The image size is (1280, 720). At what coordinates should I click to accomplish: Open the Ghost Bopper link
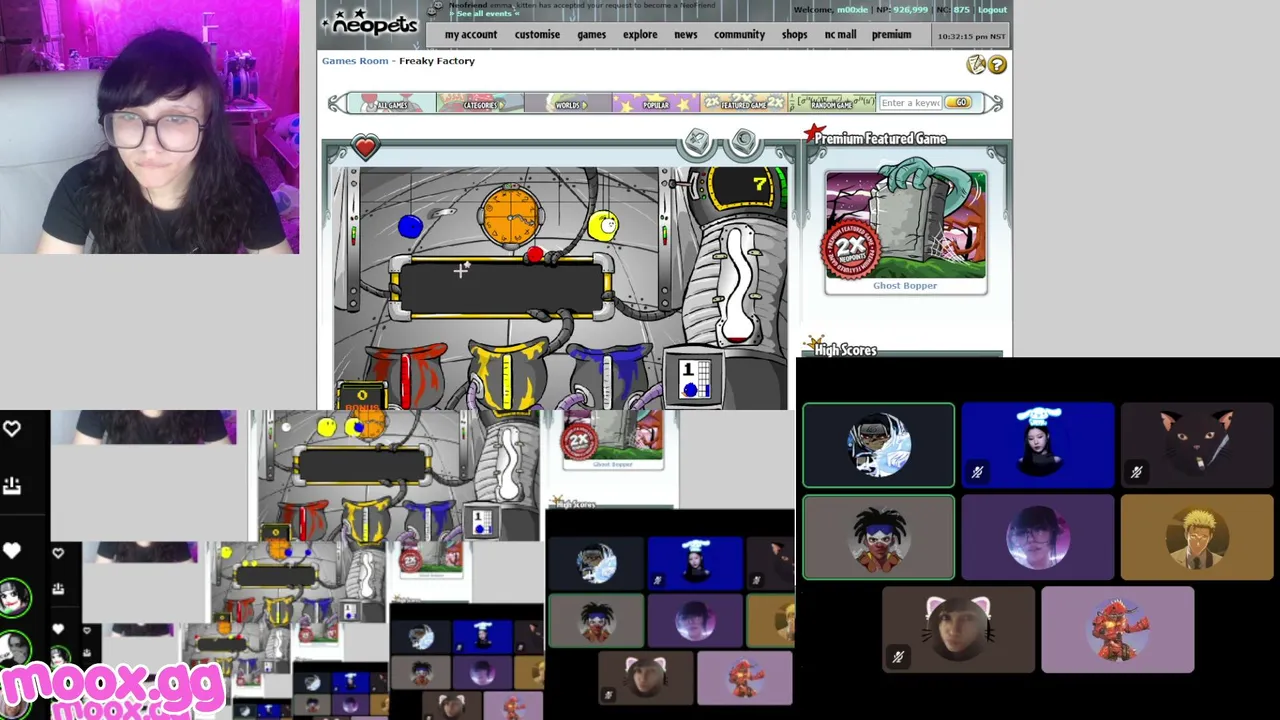tap(905, 286)
